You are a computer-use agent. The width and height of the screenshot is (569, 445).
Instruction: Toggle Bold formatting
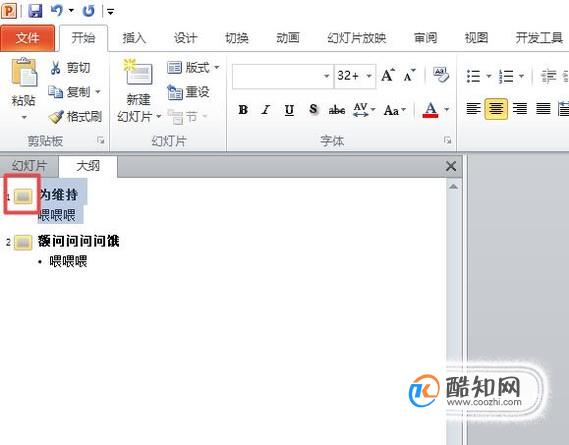(243, 109)
